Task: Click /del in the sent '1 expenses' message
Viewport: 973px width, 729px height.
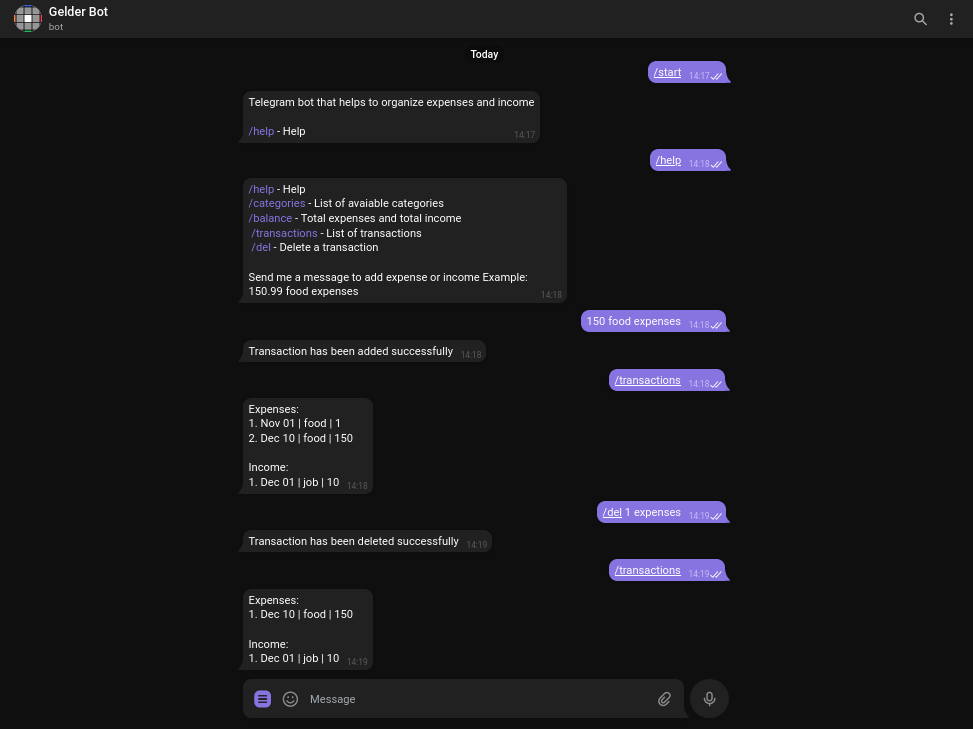Action: [612, 512]
